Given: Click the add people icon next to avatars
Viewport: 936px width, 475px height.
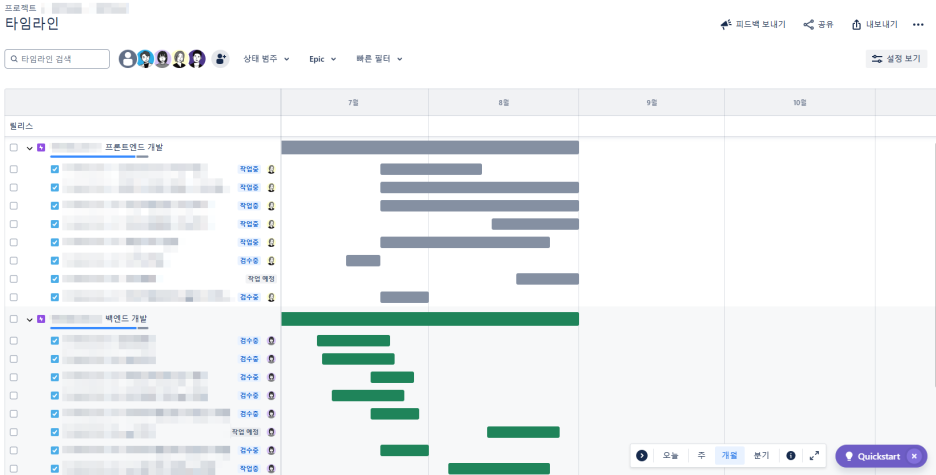Looking at the screenshot, I should (220, 59).
